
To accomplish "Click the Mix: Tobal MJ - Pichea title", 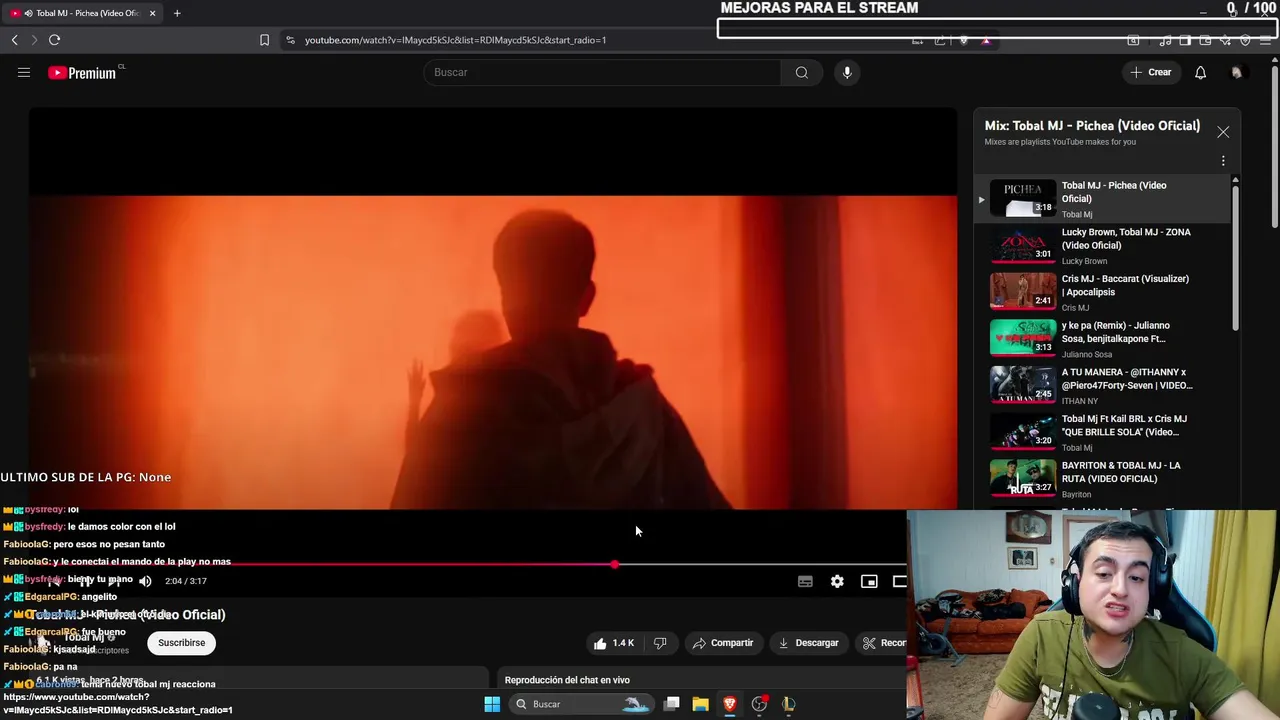I will click(1092, 126).
